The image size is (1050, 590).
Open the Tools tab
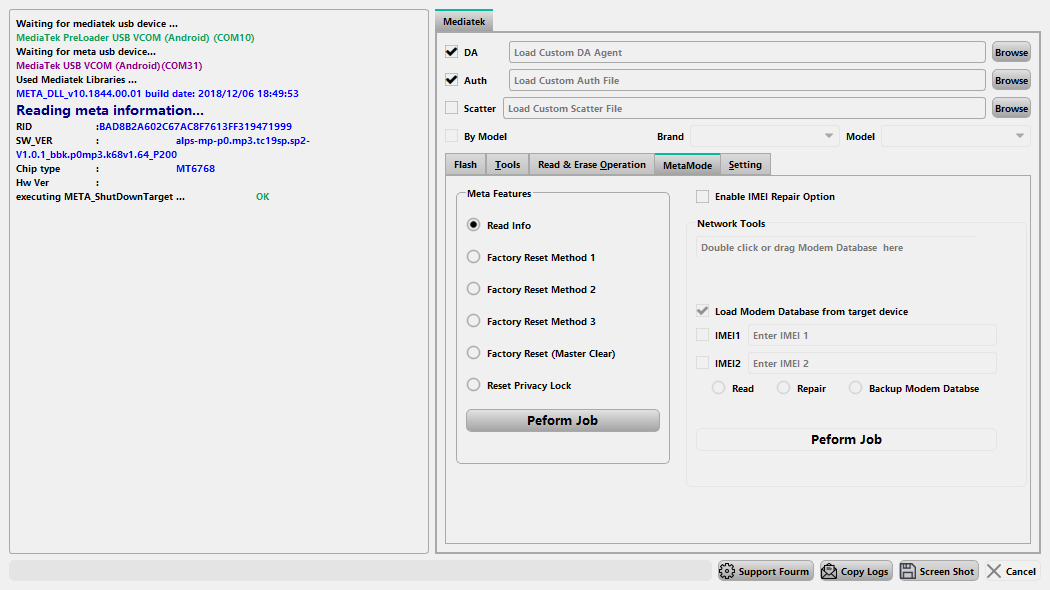[508, 165]
